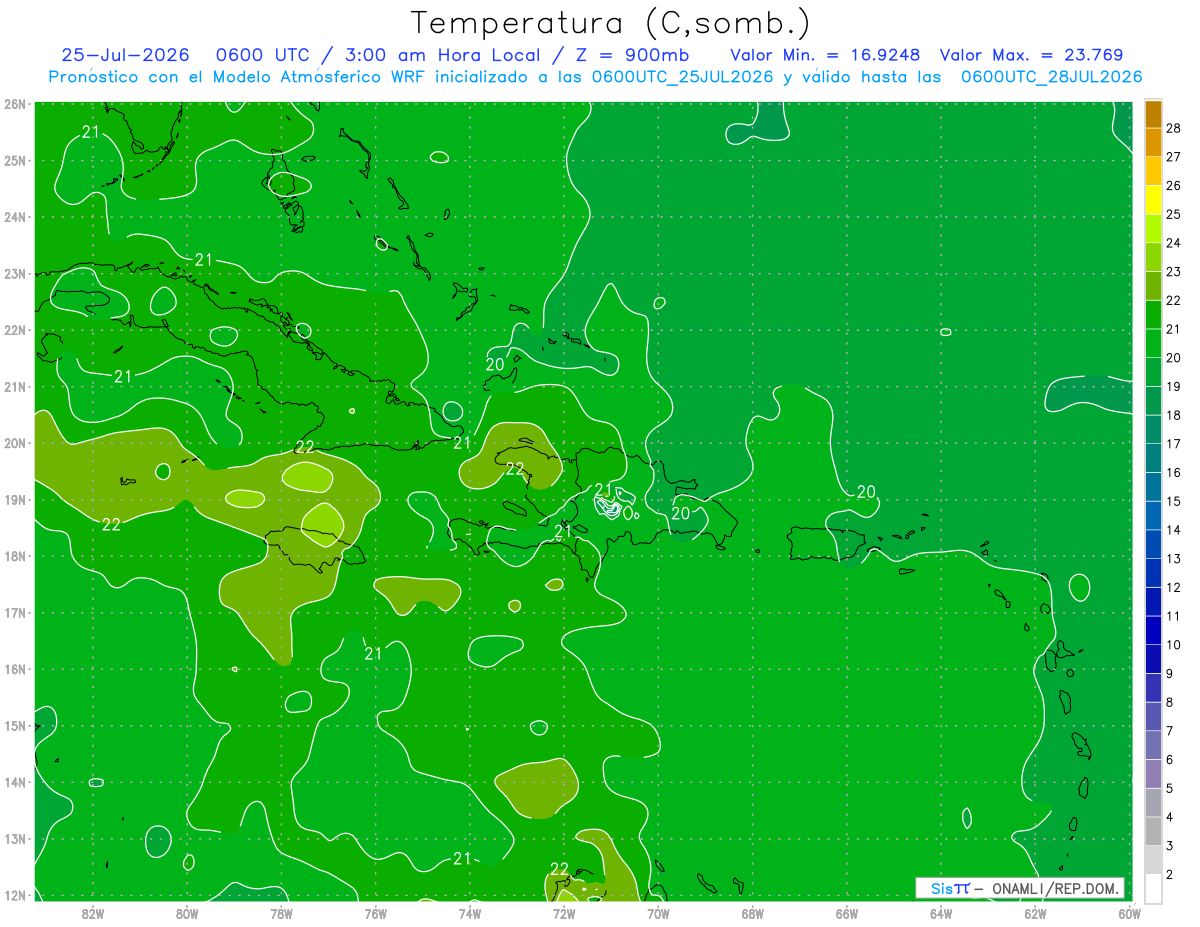1200x927 pixels.
Task: Click the longitude label "60W"
Action: [1129, 913]
